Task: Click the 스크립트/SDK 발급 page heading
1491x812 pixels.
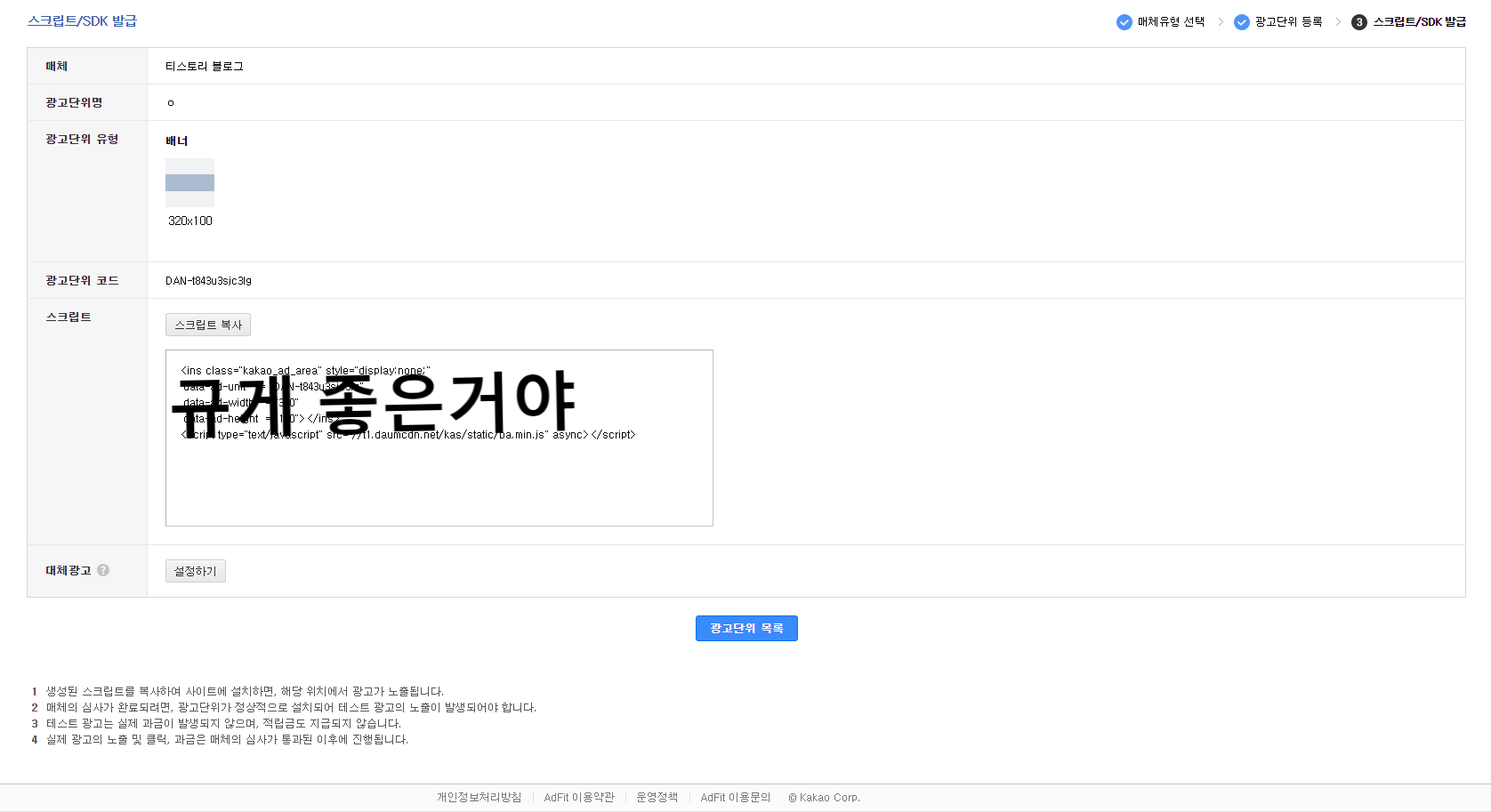Action: [x=82, y=21]
